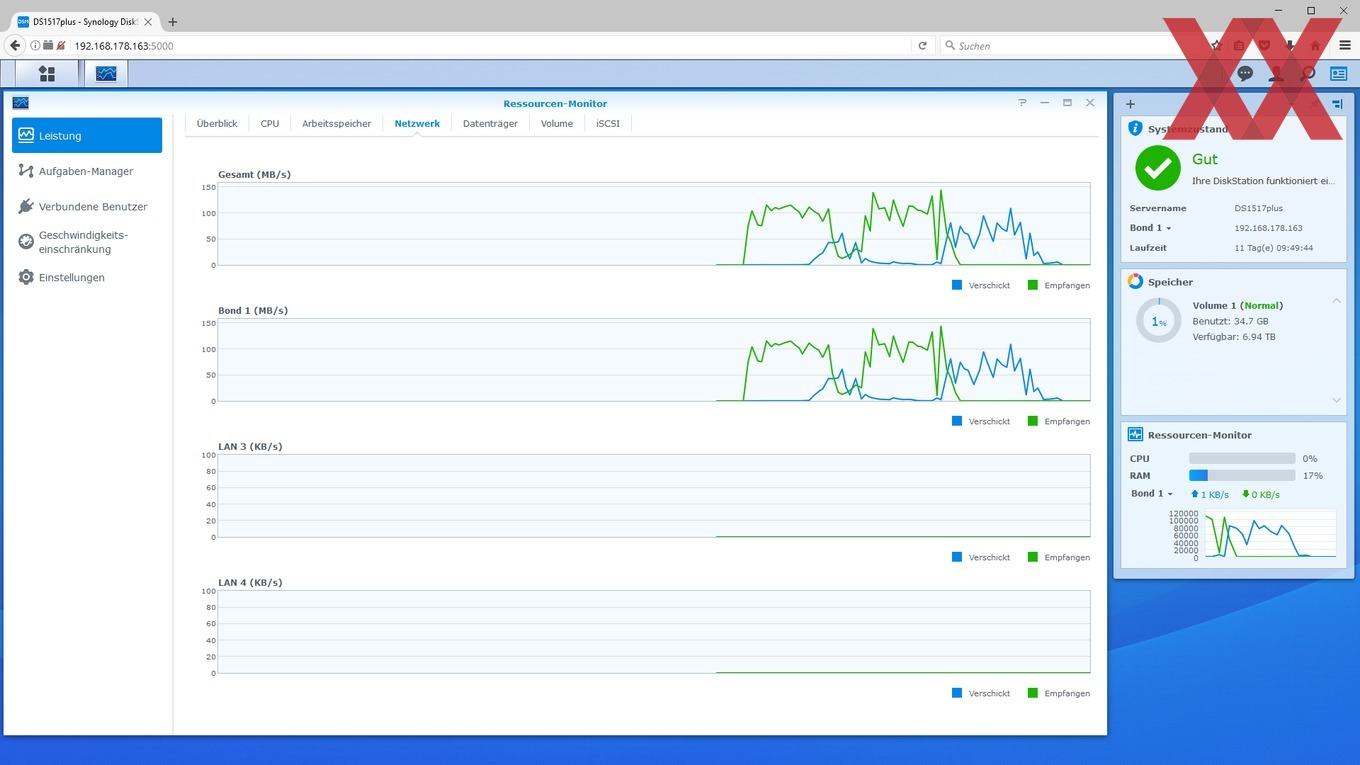The width and height of the screenshot is (1360, 765).
Task: Click the widget mini network graph
Action: 1270,533
